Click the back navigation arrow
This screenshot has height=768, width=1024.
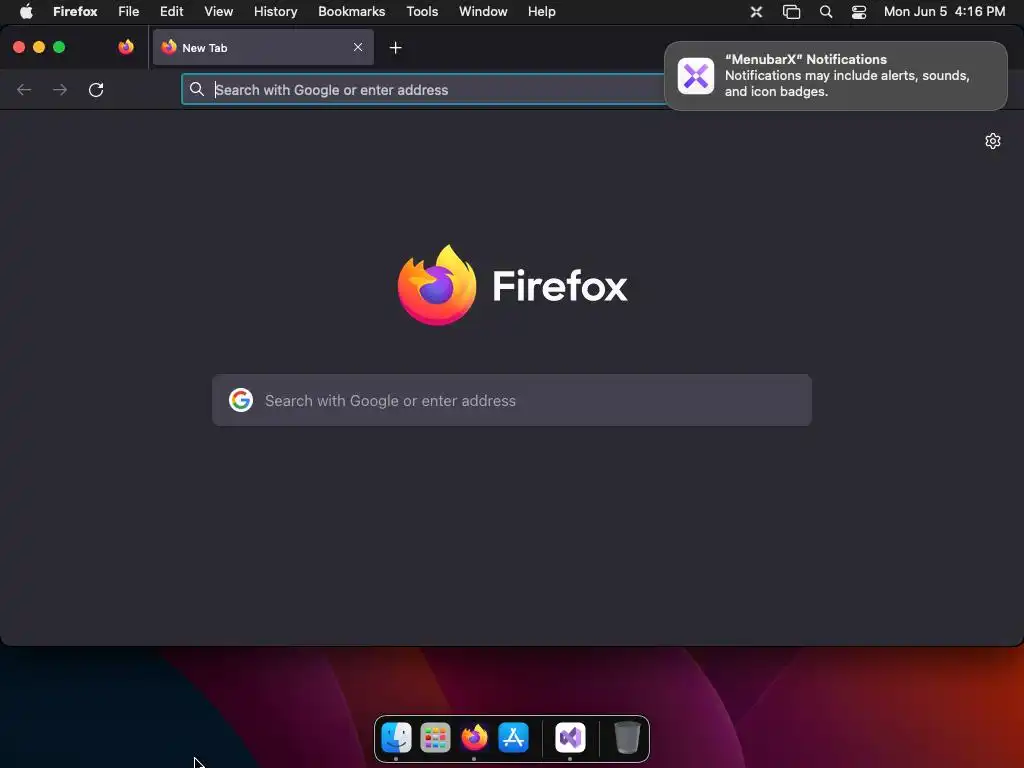[24, 89]
